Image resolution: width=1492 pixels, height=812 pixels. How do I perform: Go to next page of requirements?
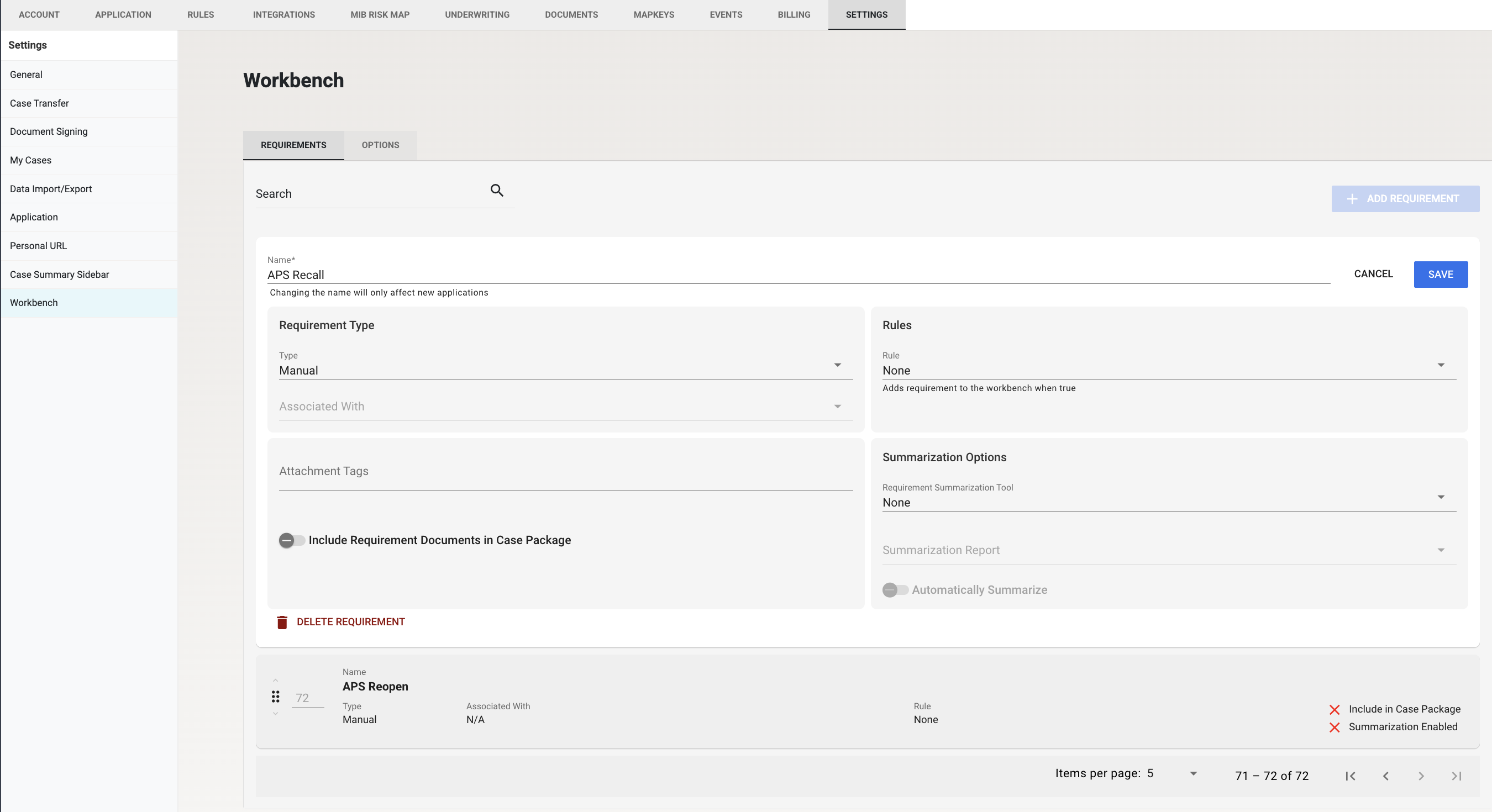click(x=1421, y=776)
